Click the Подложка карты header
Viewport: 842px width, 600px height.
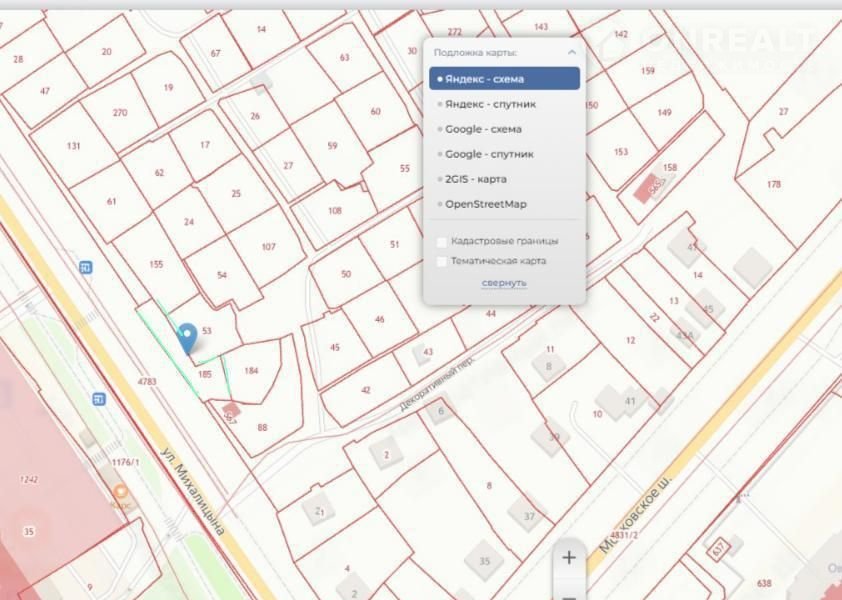point(475,52)
